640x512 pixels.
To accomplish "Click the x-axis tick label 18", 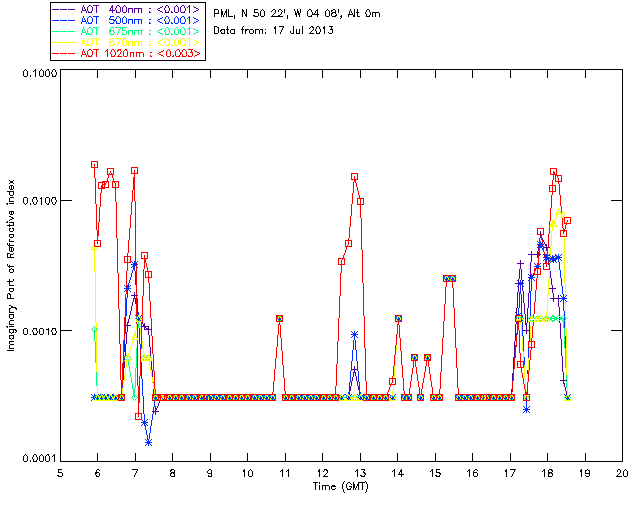I will tap(547, 473).
